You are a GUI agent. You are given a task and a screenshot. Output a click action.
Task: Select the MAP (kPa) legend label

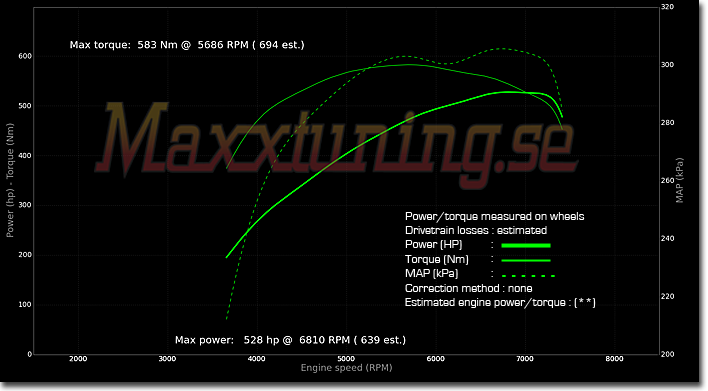click(431, 274)
